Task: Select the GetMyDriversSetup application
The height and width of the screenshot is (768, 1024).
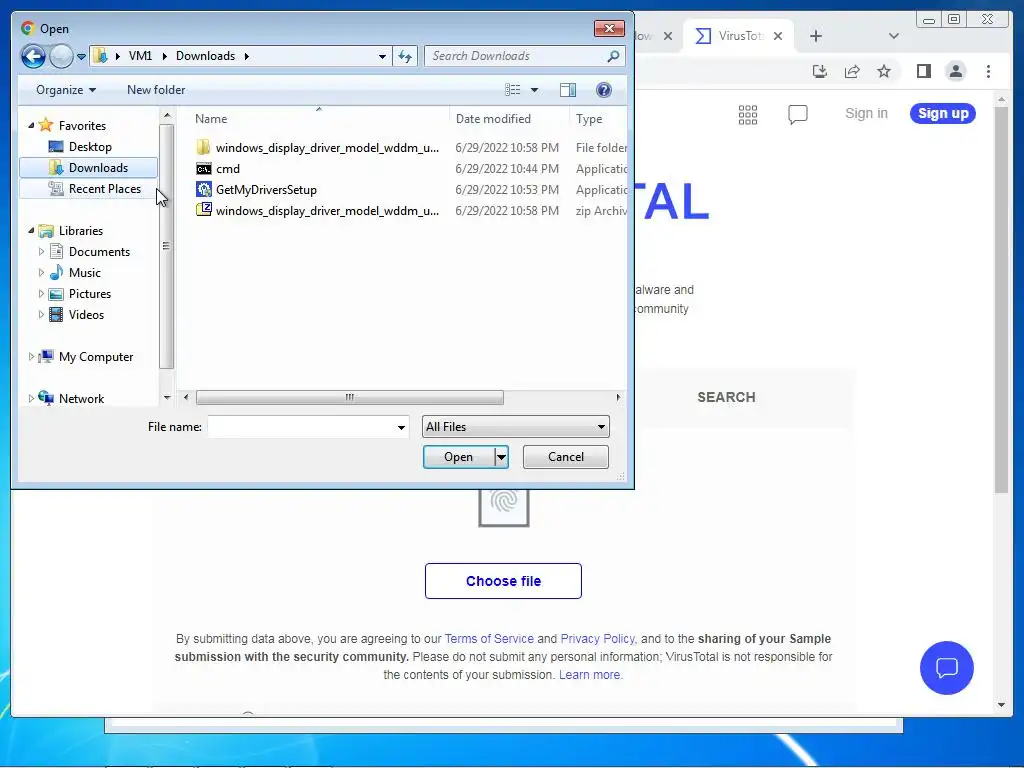Action: point(257,189)
